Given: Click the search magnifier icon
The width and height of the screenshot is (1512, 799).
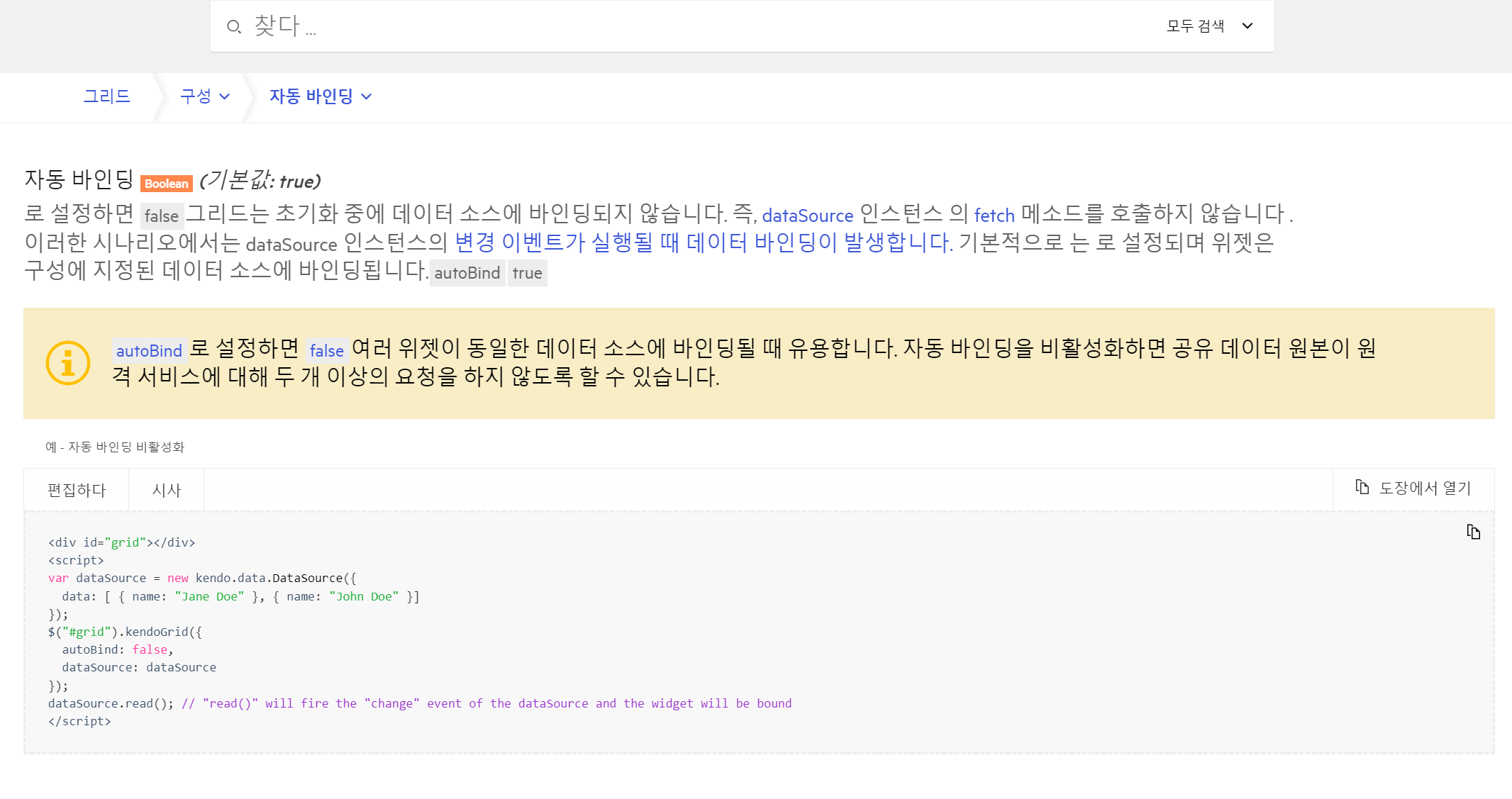Looking at the screenshot, I should [234, 27].
